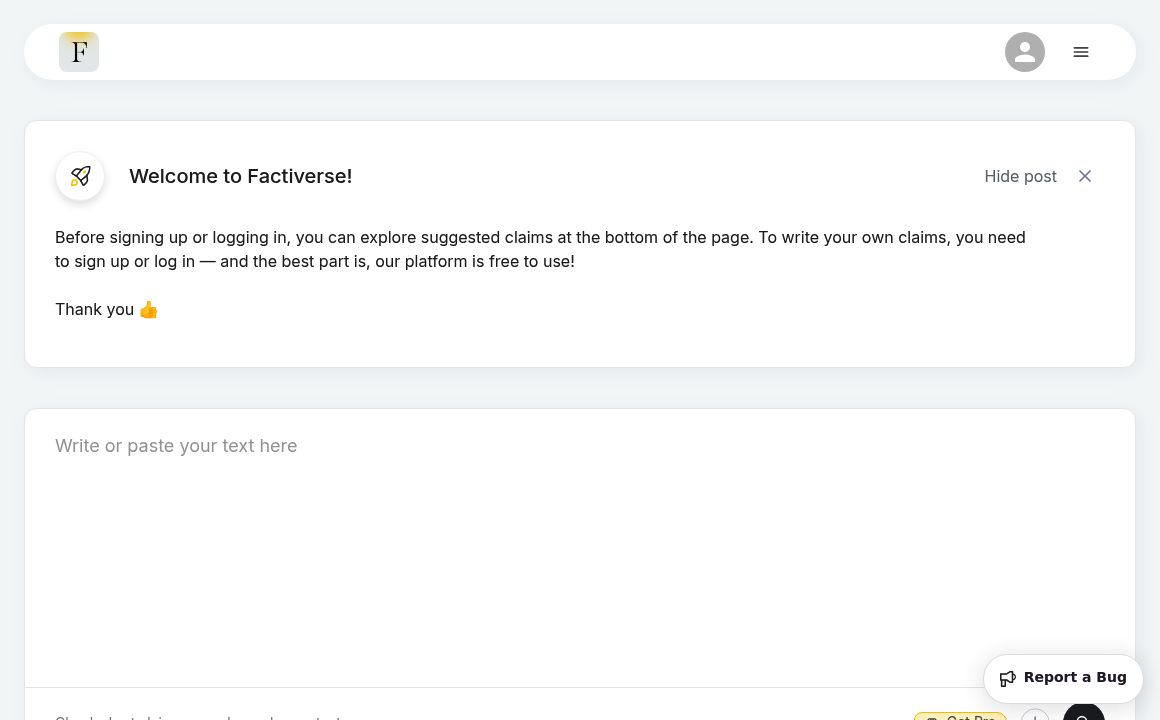Click the 'Thank you' text line
Image resolution: width=1160 pixels, height=720 pixels.
(x=94, y=310)
